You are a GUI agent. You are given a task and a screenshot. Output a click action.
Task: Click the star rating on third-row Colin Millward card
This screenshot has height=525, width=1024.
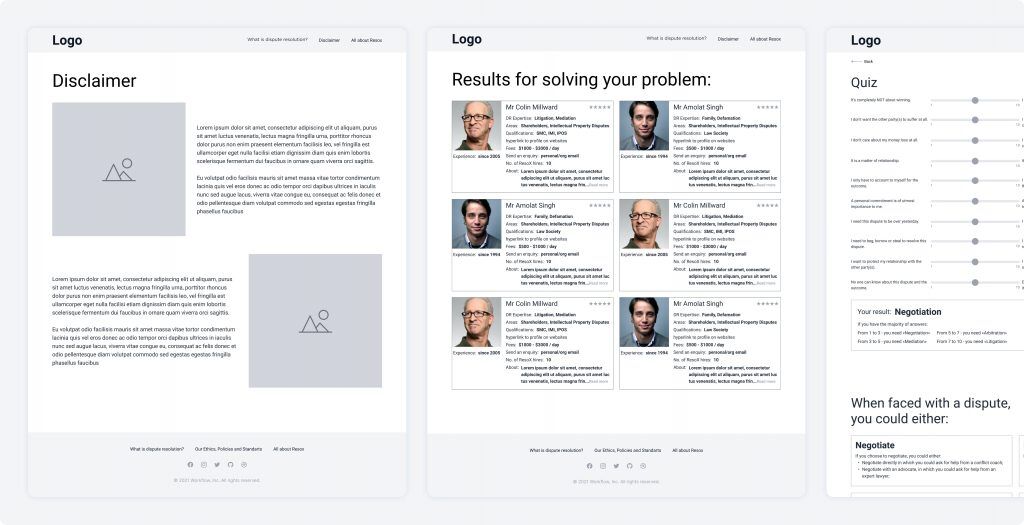600,304
